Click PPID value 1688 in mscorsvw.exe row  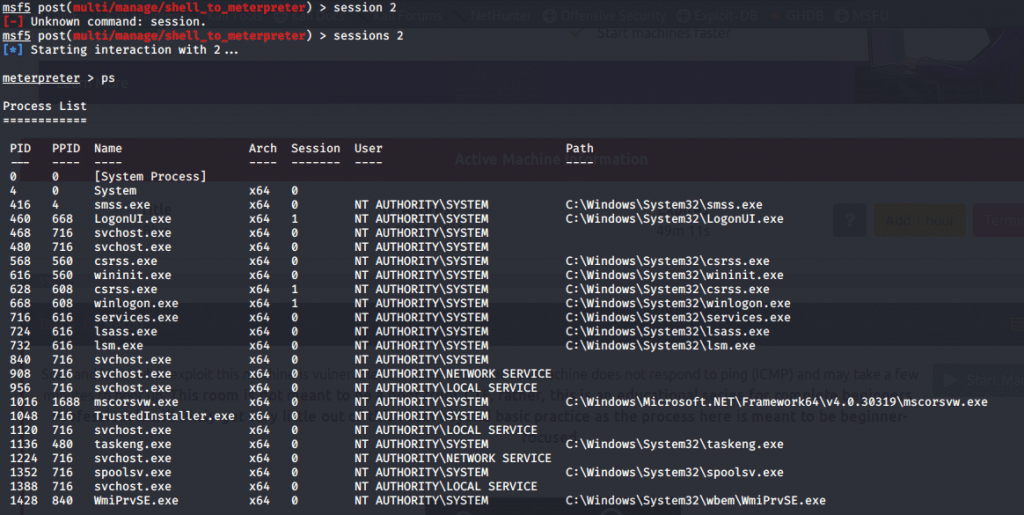pyautogui.click(x=66, y=402)
